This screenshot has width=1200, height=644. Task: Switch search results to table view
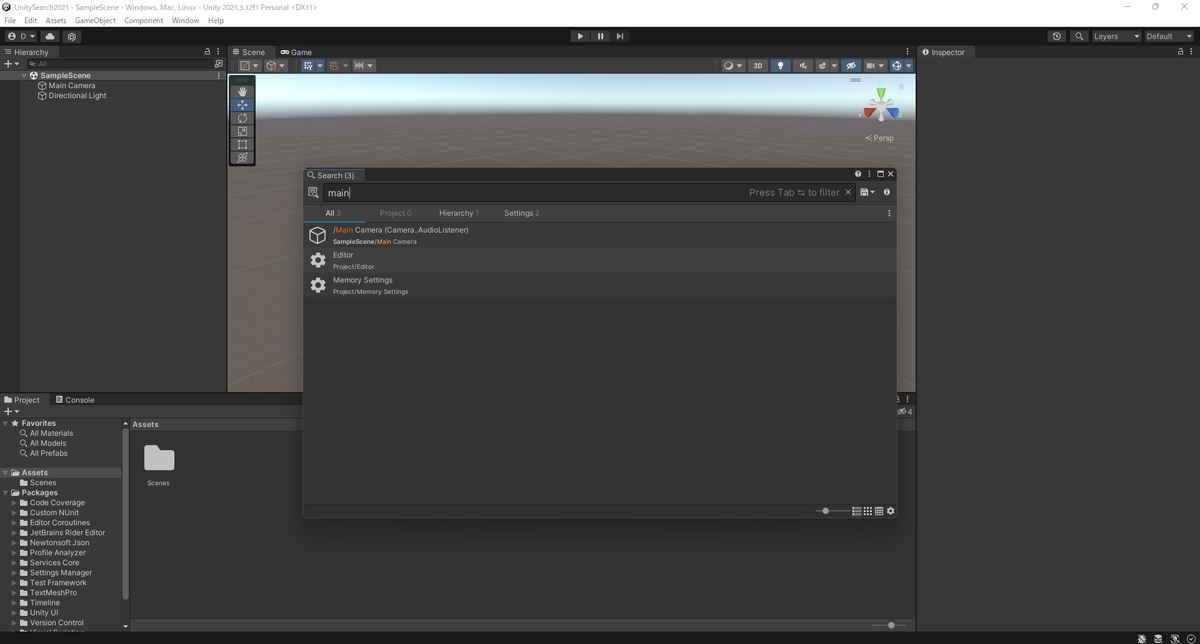[x=878, y=511]
